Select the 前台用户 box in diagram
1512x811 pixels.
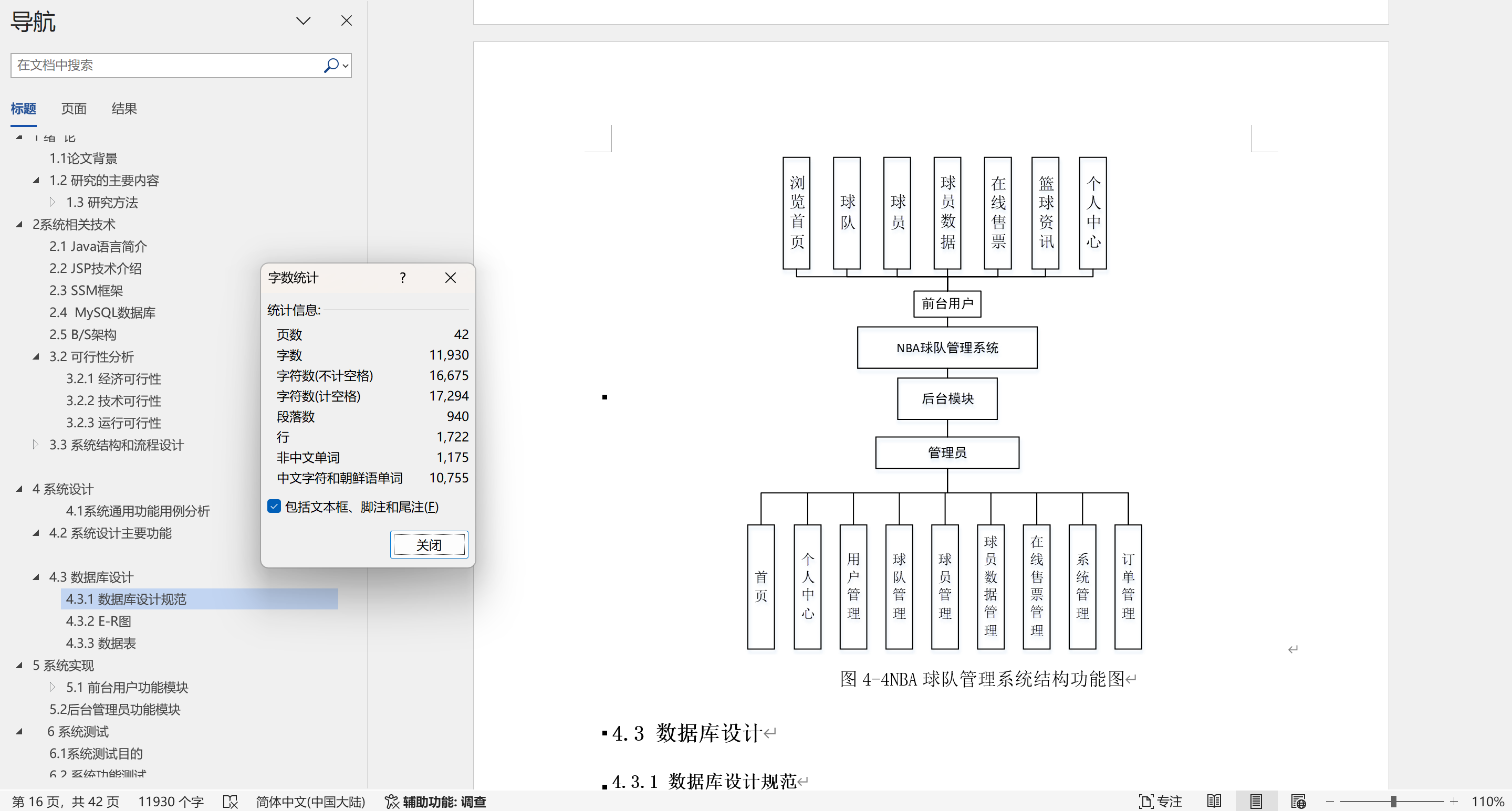pos(947,303)
